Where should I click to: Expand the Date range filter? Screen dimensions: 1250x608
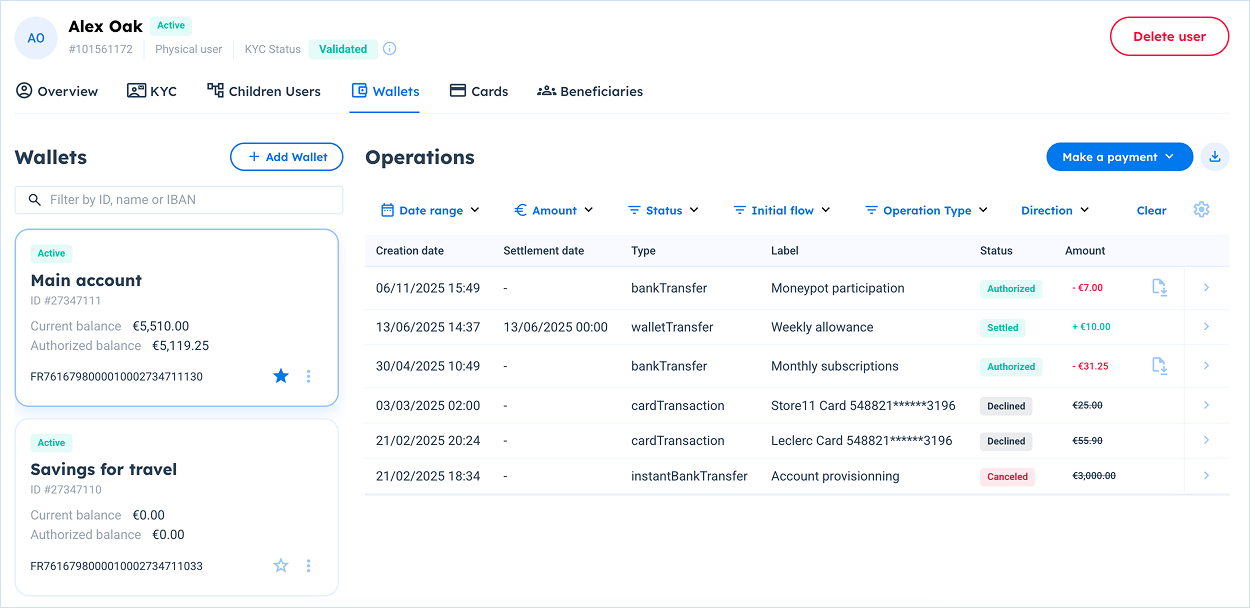point(430,211)
